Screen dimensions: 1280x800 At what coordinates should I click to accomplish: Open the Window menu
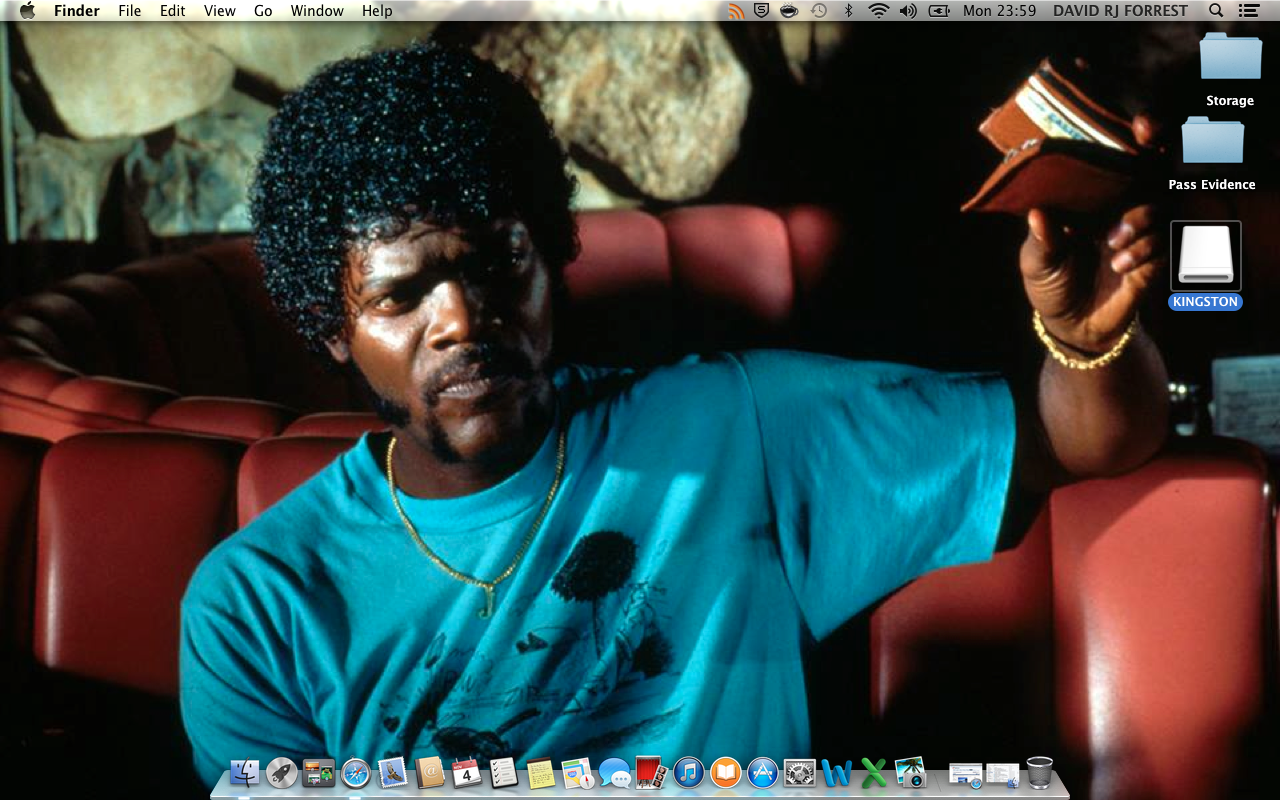pos(317,11)
